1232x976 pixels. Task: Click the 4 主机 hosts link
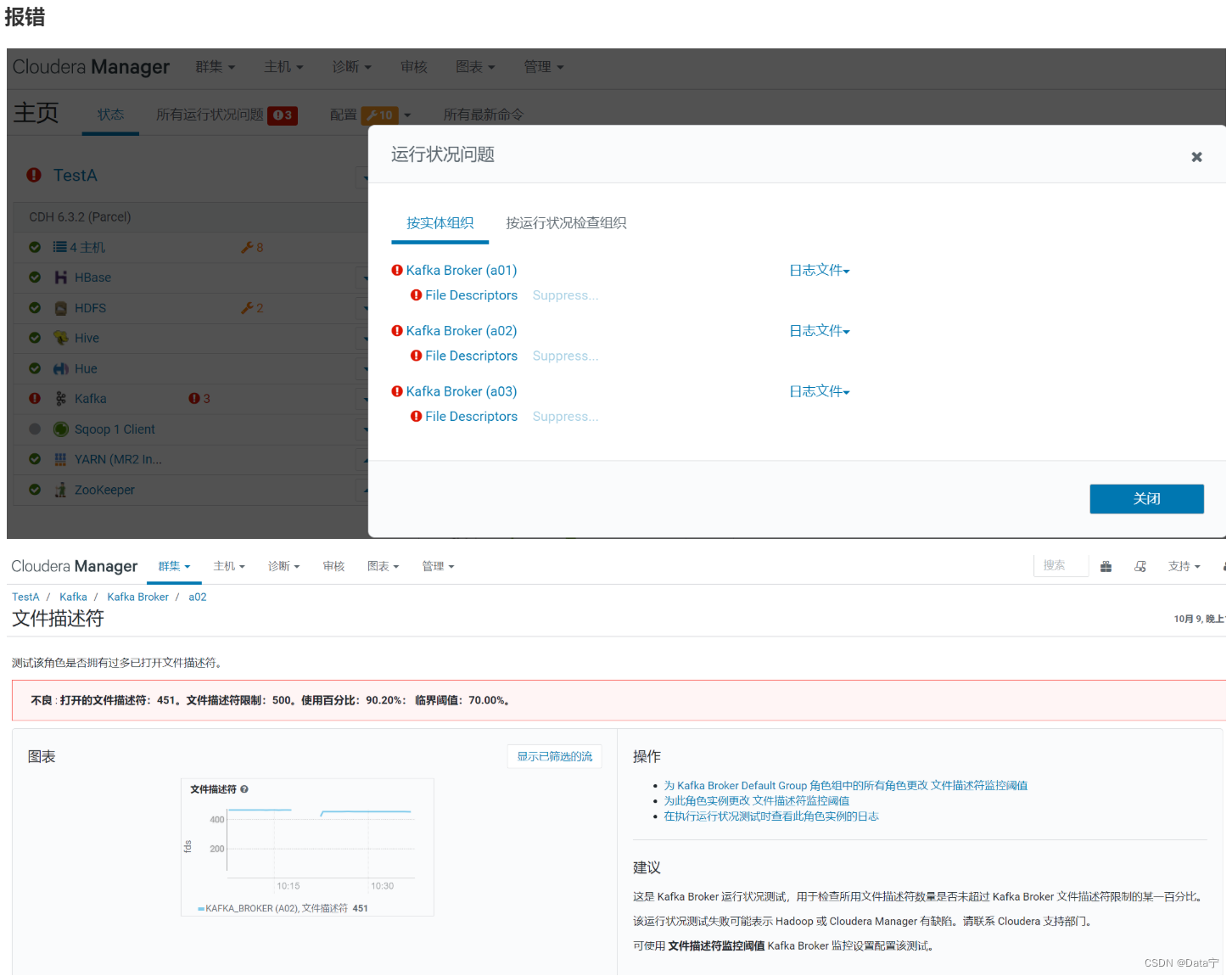[87, 247]
